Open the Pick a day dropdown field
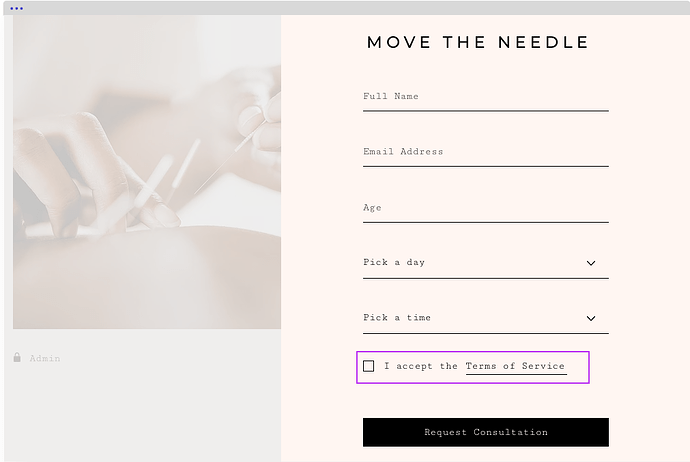690x462 pixels. [486, 263]
